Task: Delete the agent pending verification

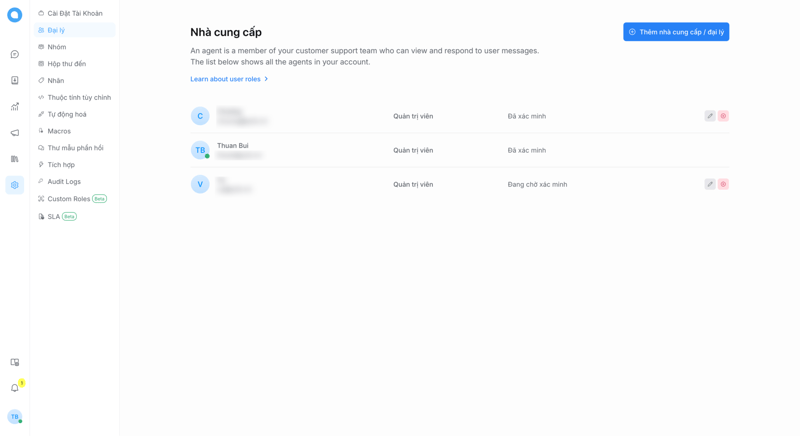Action: pos(723,184)
